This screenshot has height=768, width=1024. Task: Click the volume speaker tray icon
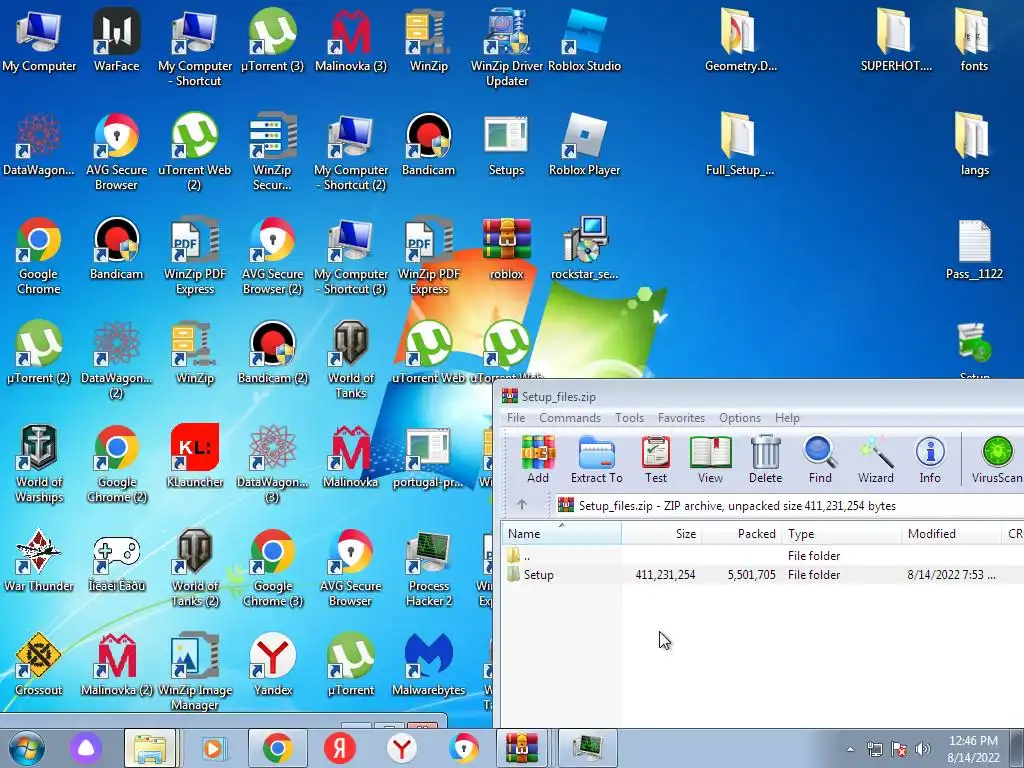click(x=923, y=749)
